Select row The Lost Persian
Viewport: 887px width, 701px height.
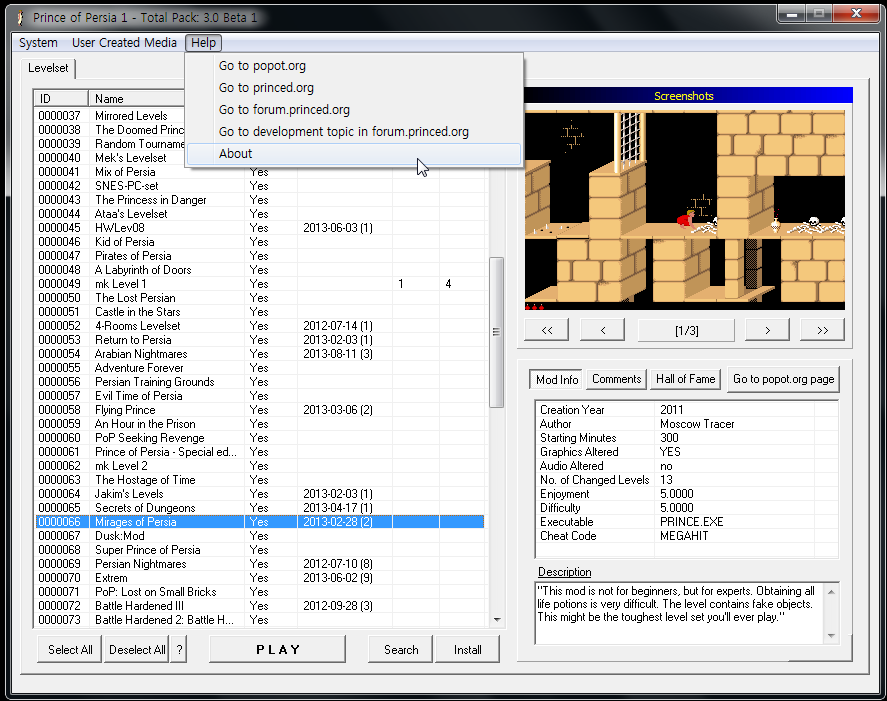click(x=260, y=298)
